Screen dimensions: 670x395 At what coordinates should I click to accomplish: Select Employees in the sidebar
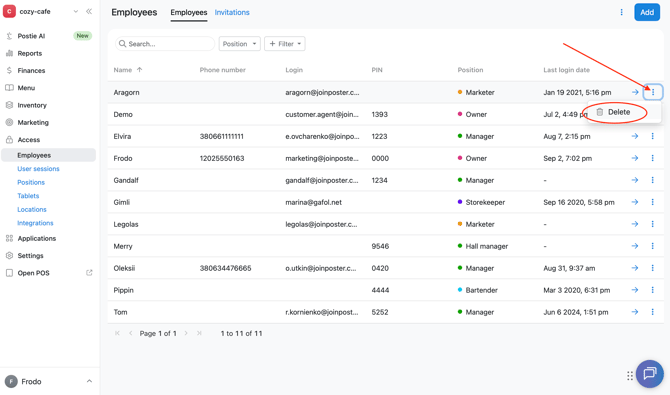pyautogui.click(x=48, y=155)
